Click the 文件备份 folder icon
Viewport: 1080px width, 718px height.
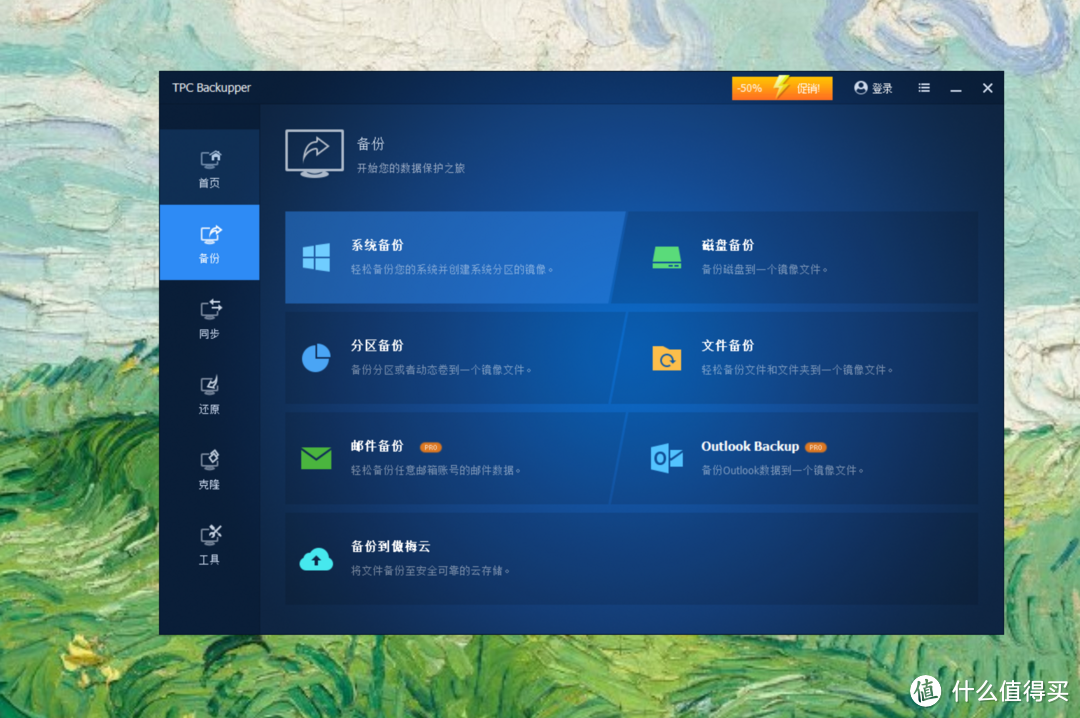pos(666,359)
